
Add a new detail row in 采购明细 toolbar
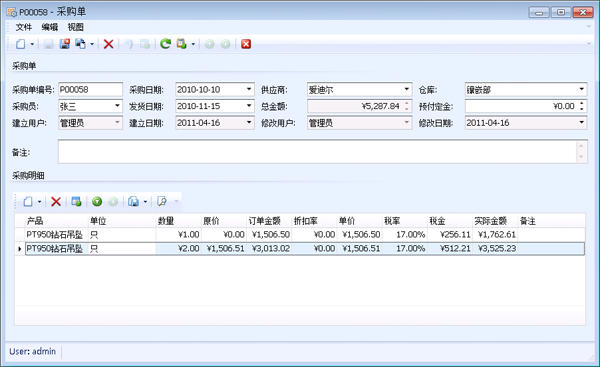[x=28, y=201]
